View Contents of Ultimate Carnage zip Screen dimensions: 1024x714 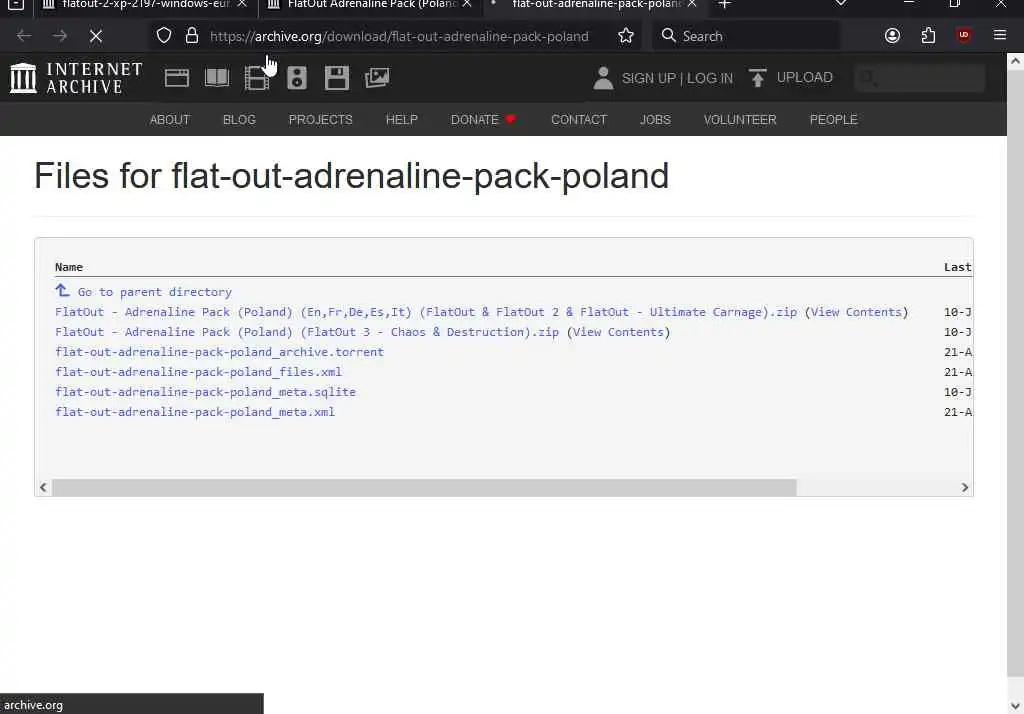856,312
